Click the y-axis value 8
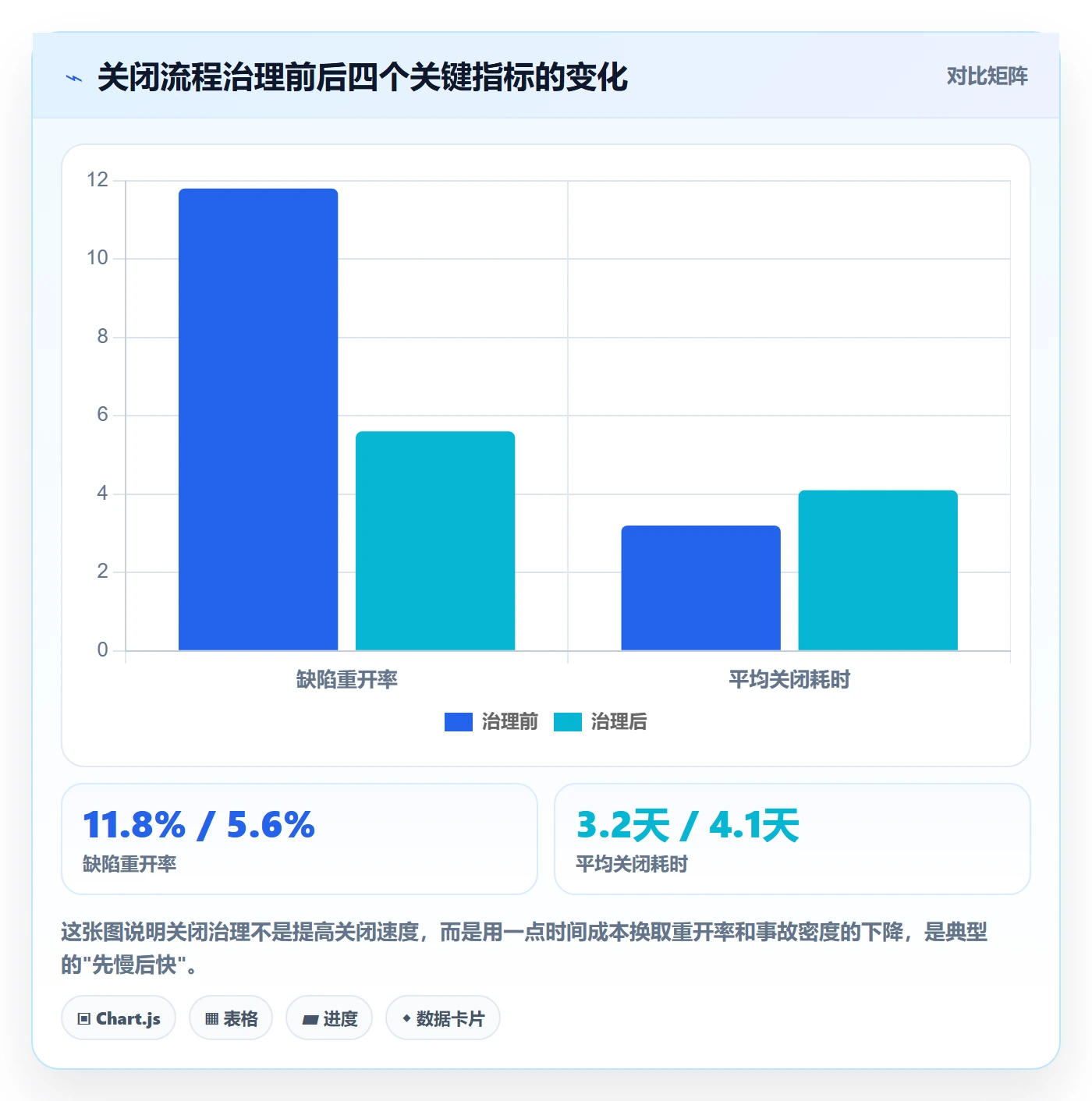 coord(102,337)
